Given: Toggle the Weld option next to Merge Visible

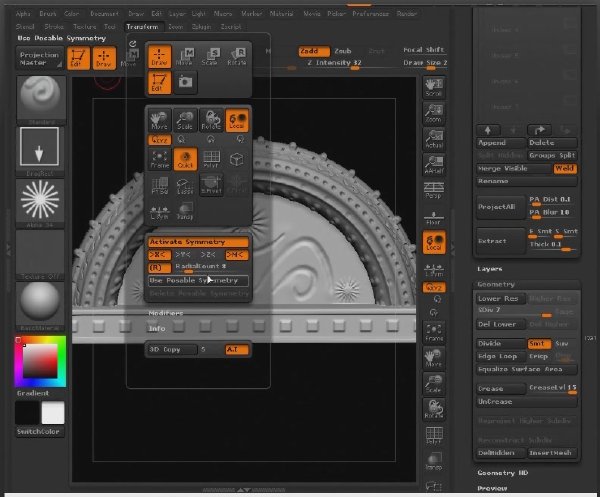Looking at the screenshot, I should click(565, 169).
